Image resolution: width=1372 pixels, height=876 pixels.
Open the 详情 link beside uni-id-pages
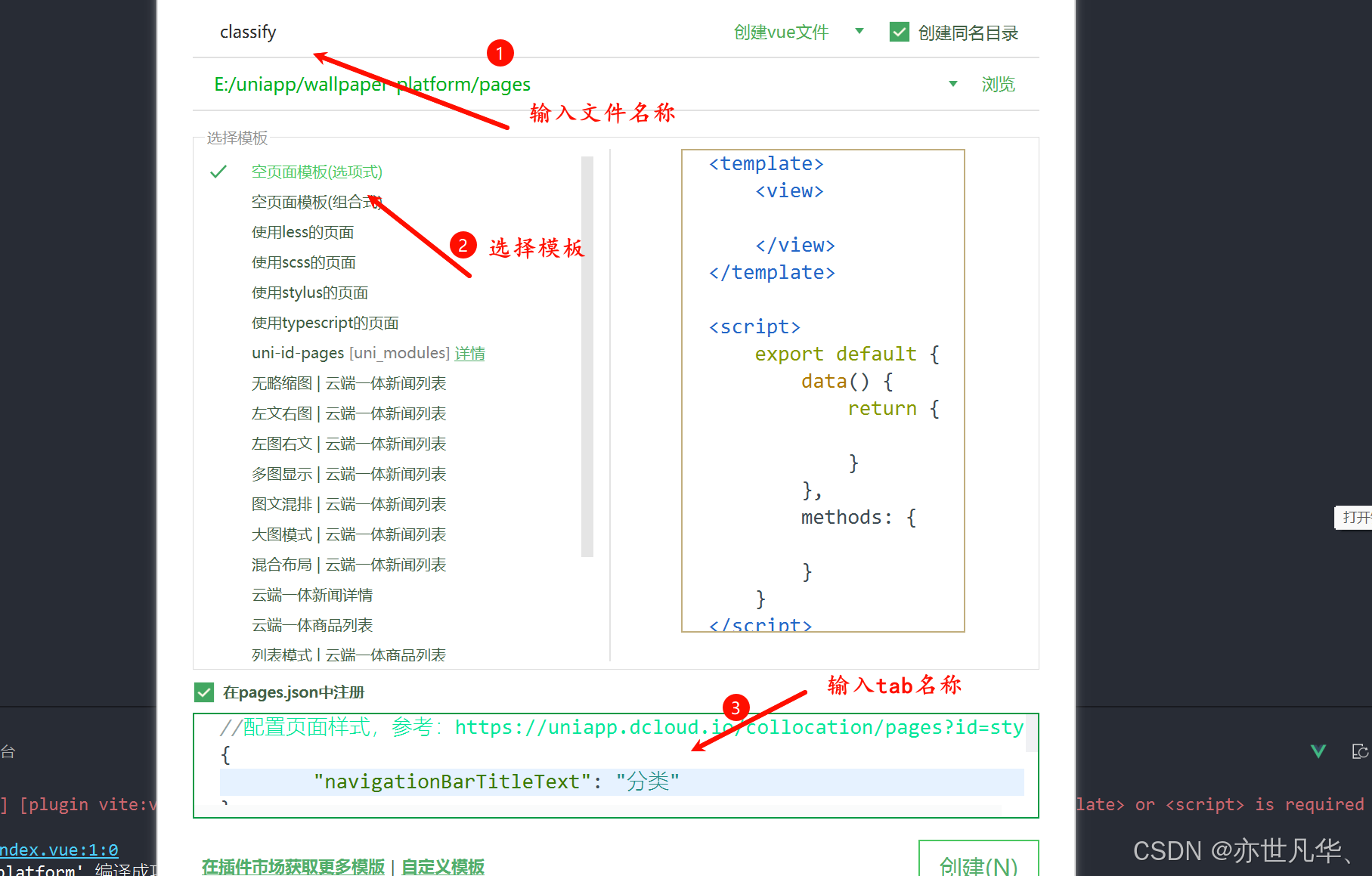click(x=470, y=353)
